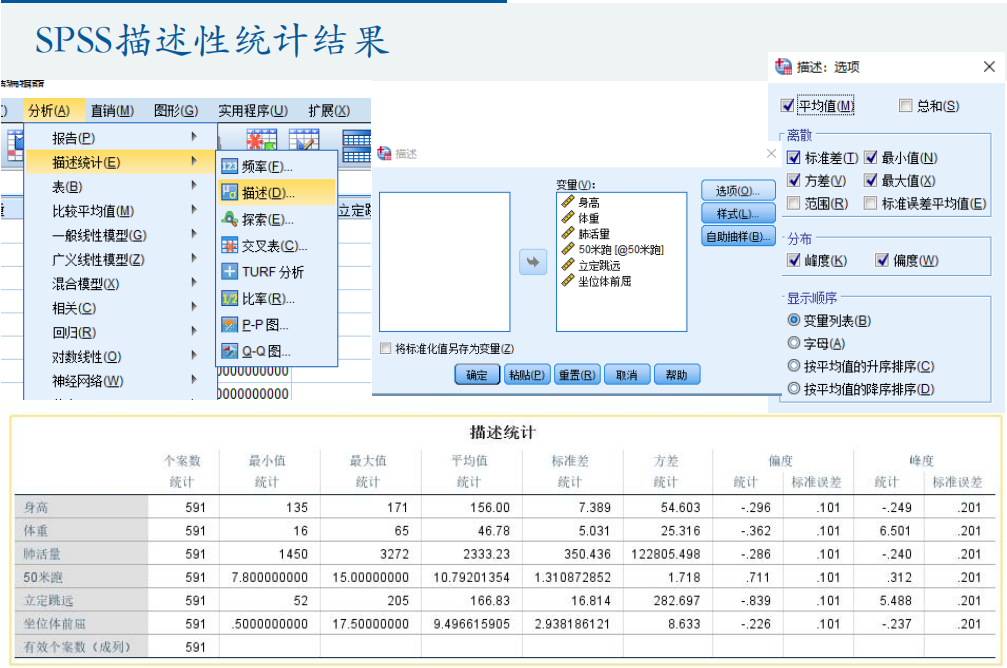Toggle the 方差(V) checkbox

pos(794,180)
